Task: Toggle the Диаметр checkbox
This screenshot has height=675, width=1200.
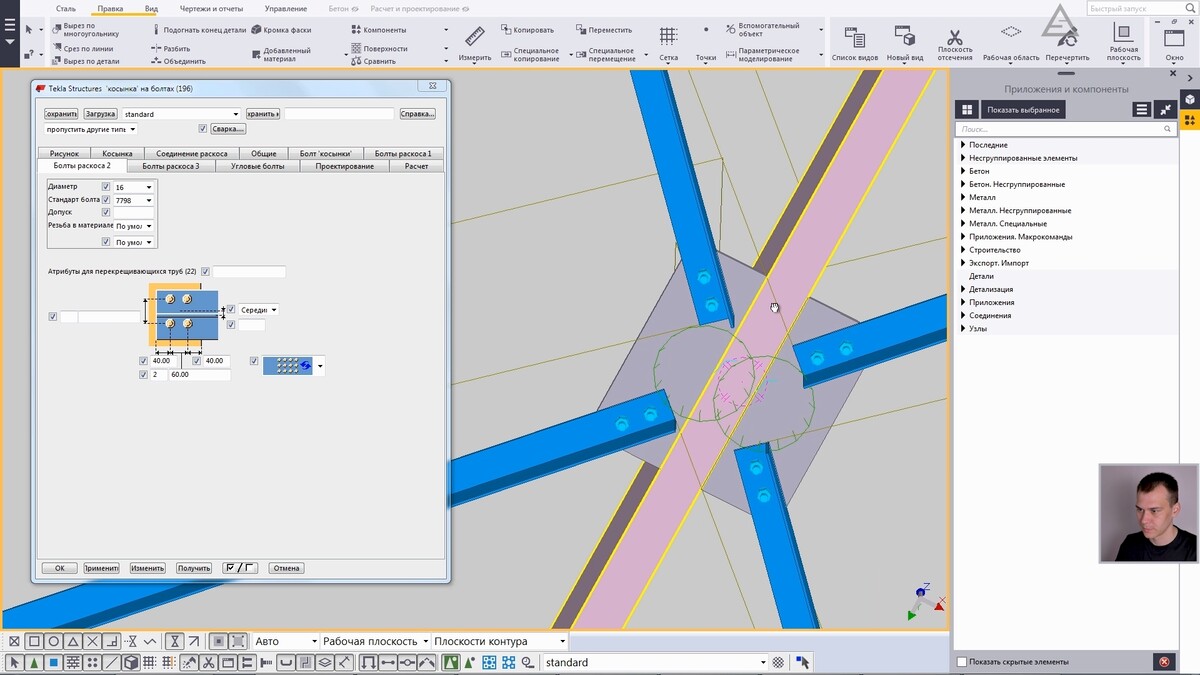Action: click(x=106, y=187)
